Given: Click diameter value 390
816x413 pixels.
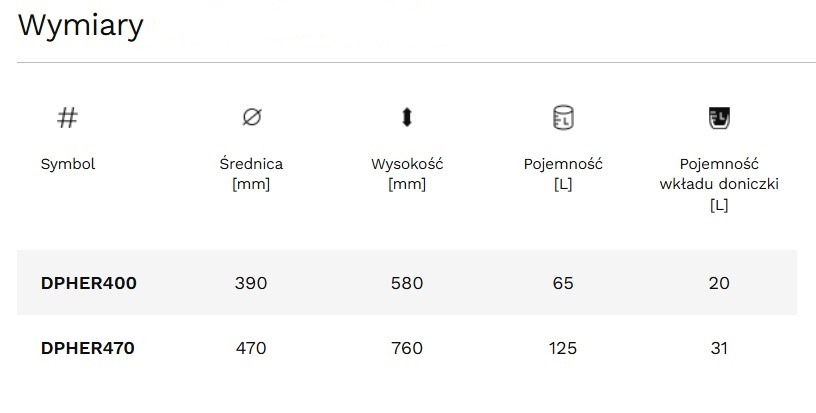Looking at the screenshot, I should pyautogui.click(x=251, y=283).
